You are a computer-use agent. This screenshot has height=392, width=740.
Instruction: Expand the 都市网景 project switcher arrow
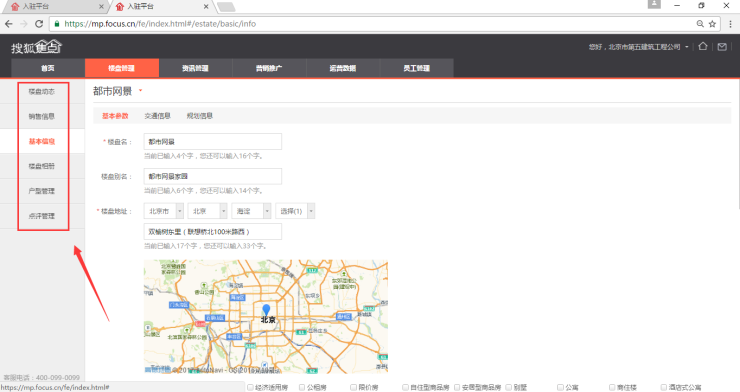140,91
